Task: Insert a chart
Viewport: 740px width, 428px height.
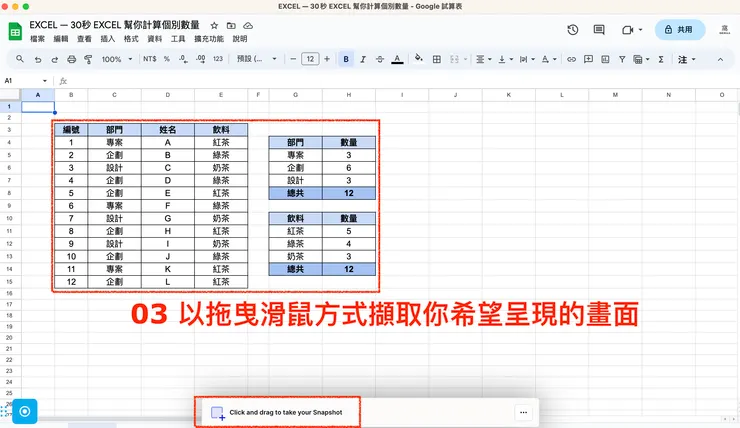Action: 605,59
